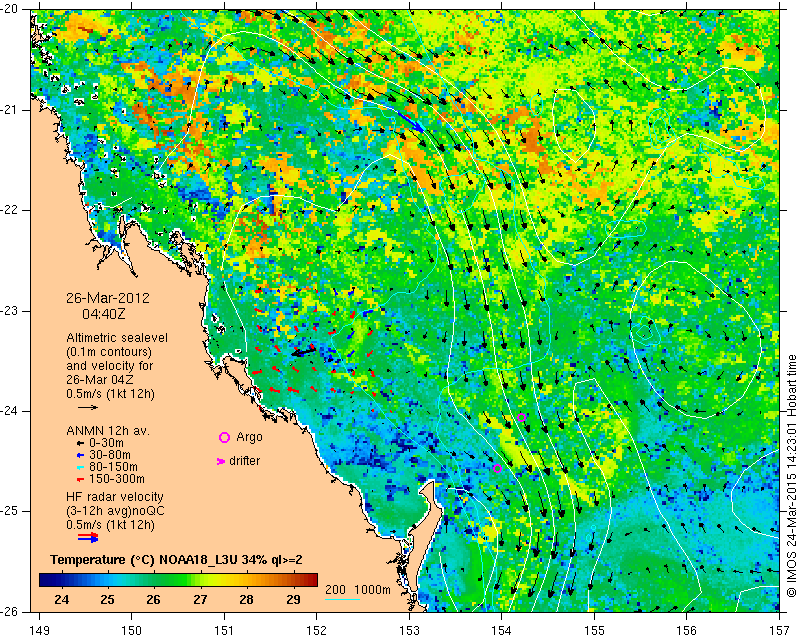Screen dimensions: 800x640
Task: Click the 'Argo' legend label
Action: (249, 437)
